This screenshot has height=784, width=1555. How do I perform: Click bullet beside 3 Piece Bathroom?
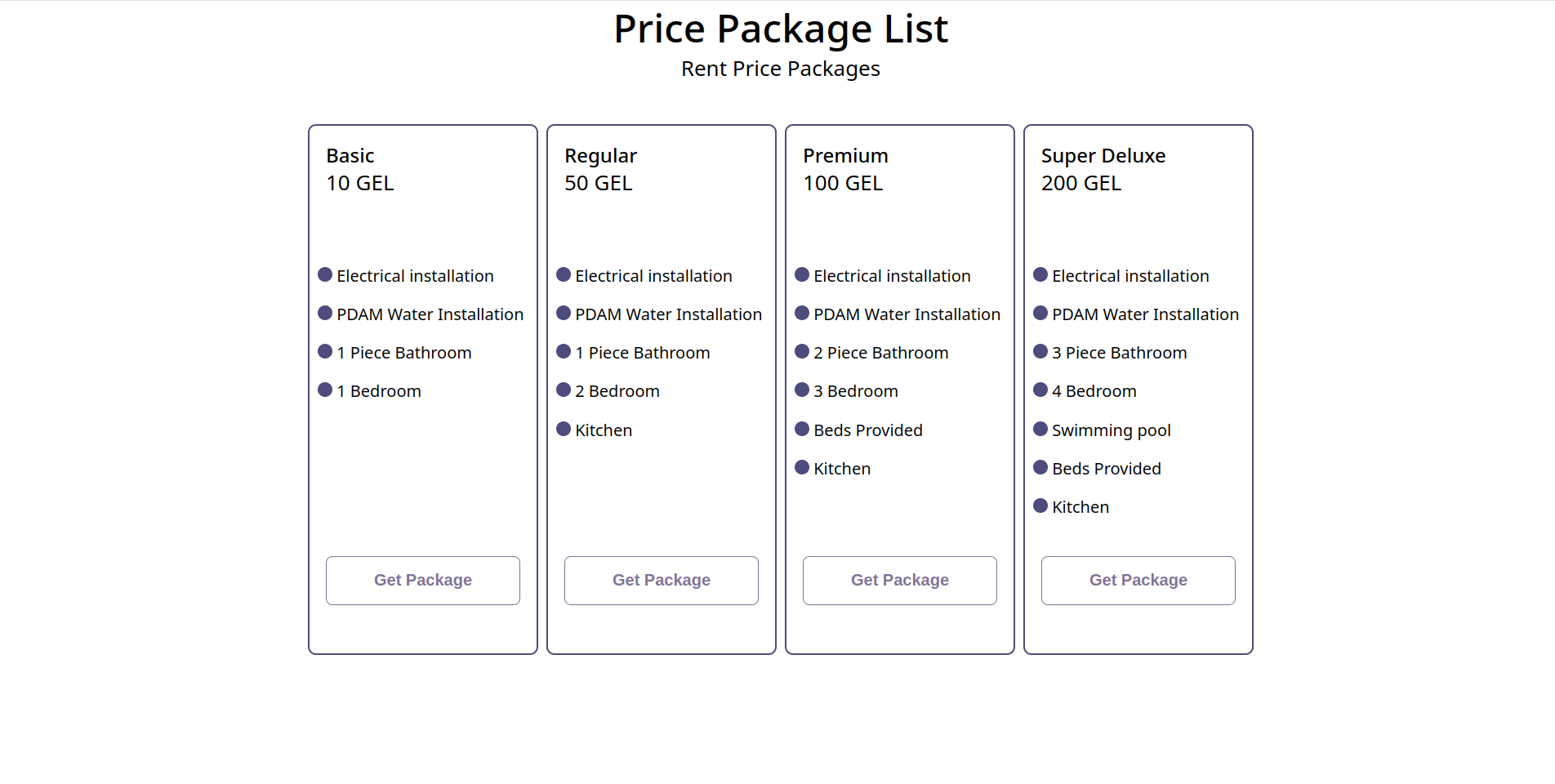1040,351
